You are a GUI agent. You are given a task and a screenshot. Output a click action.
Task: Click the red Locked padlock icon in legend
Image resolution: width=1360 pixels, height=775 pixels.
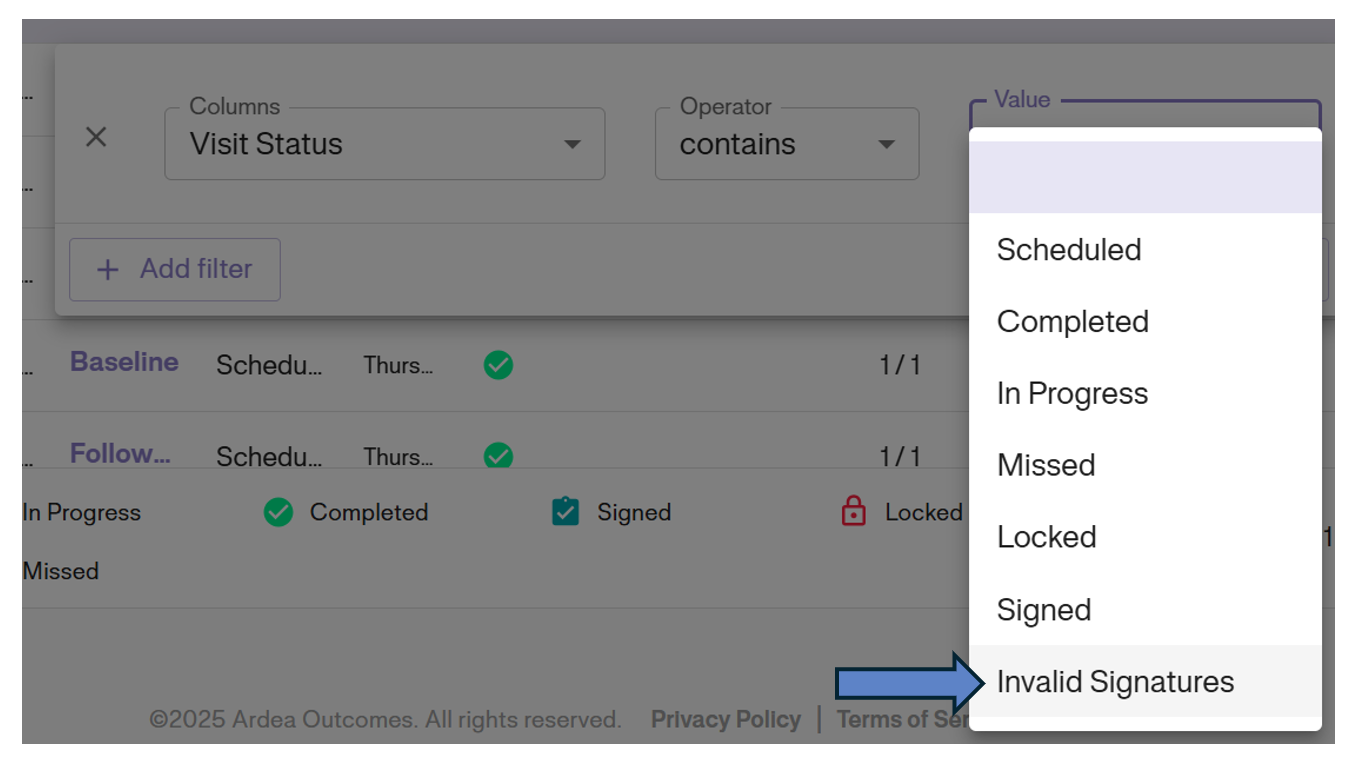(852, 512)
